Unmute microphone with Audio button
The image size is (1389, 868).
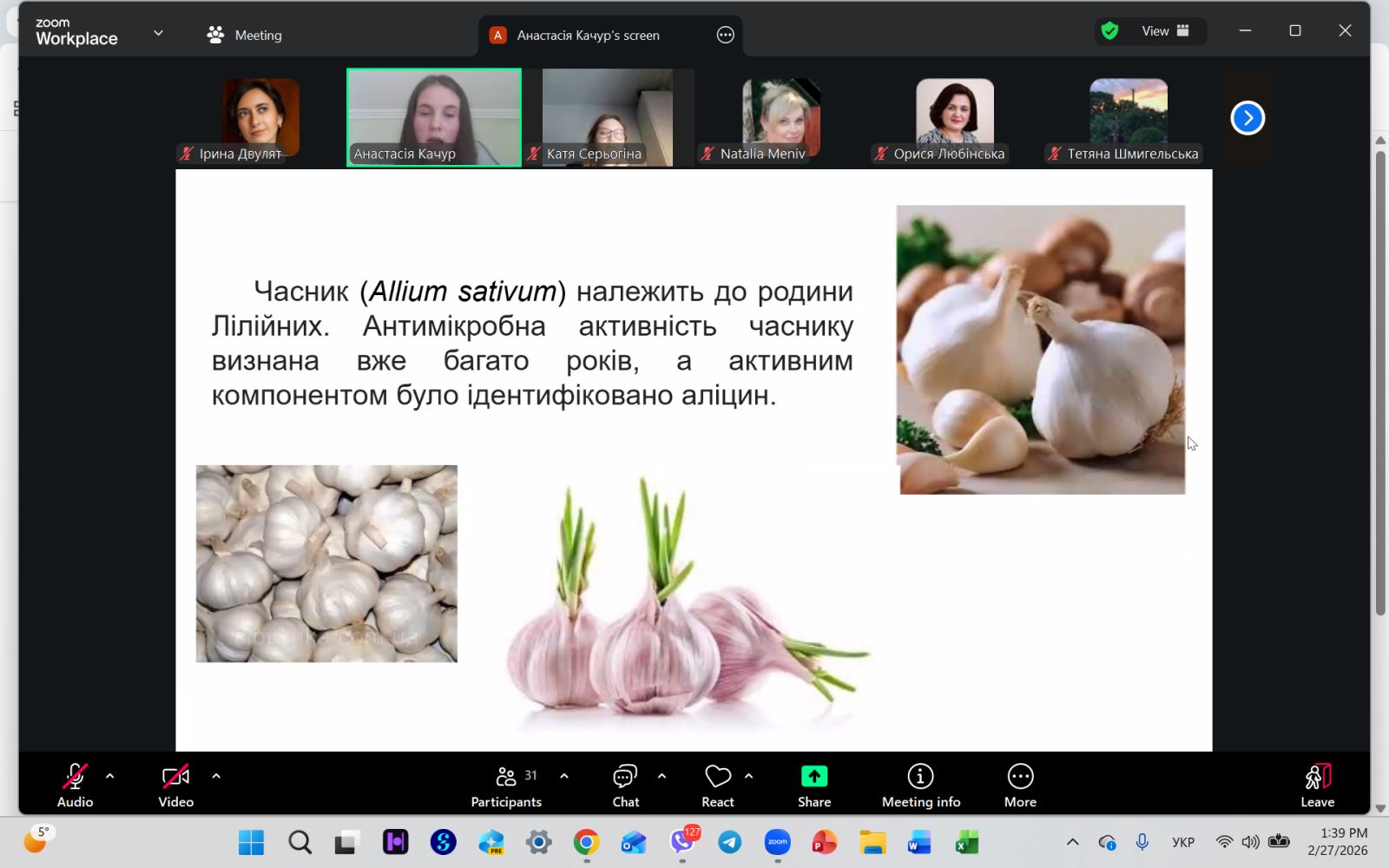click(x=75, y=786)
